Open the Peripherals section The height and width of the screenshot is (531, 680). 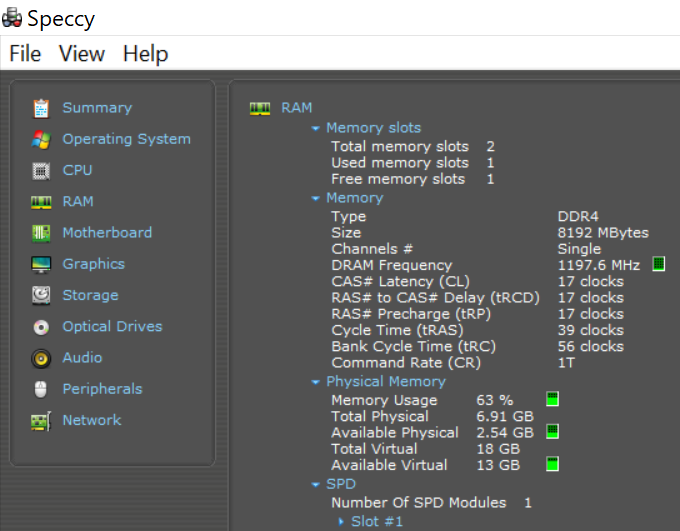click(x=102, y=389)
